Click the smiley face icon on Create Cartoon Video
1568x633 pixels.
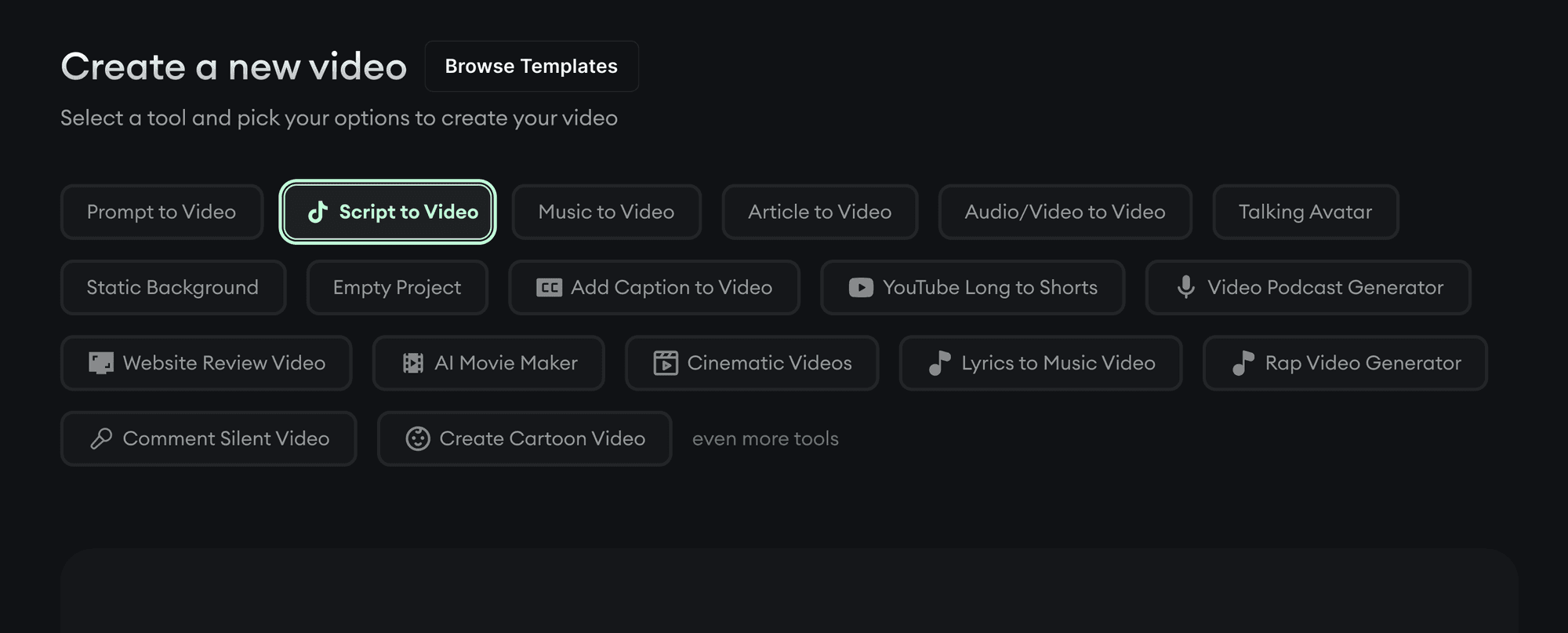[418, 438]
